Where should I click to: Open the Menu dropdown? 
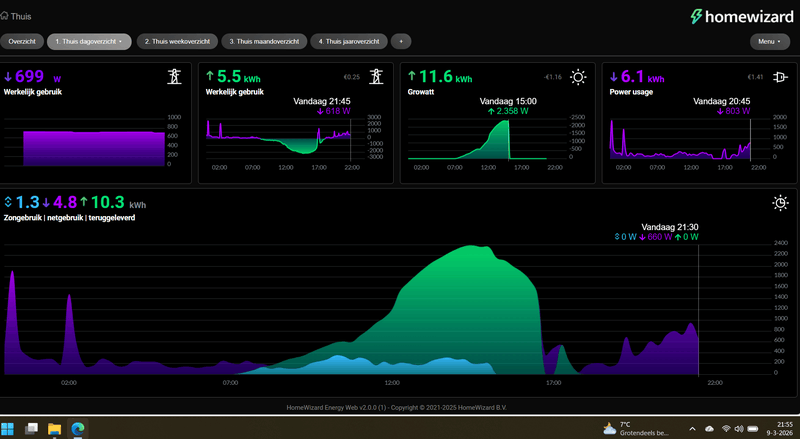769,42
